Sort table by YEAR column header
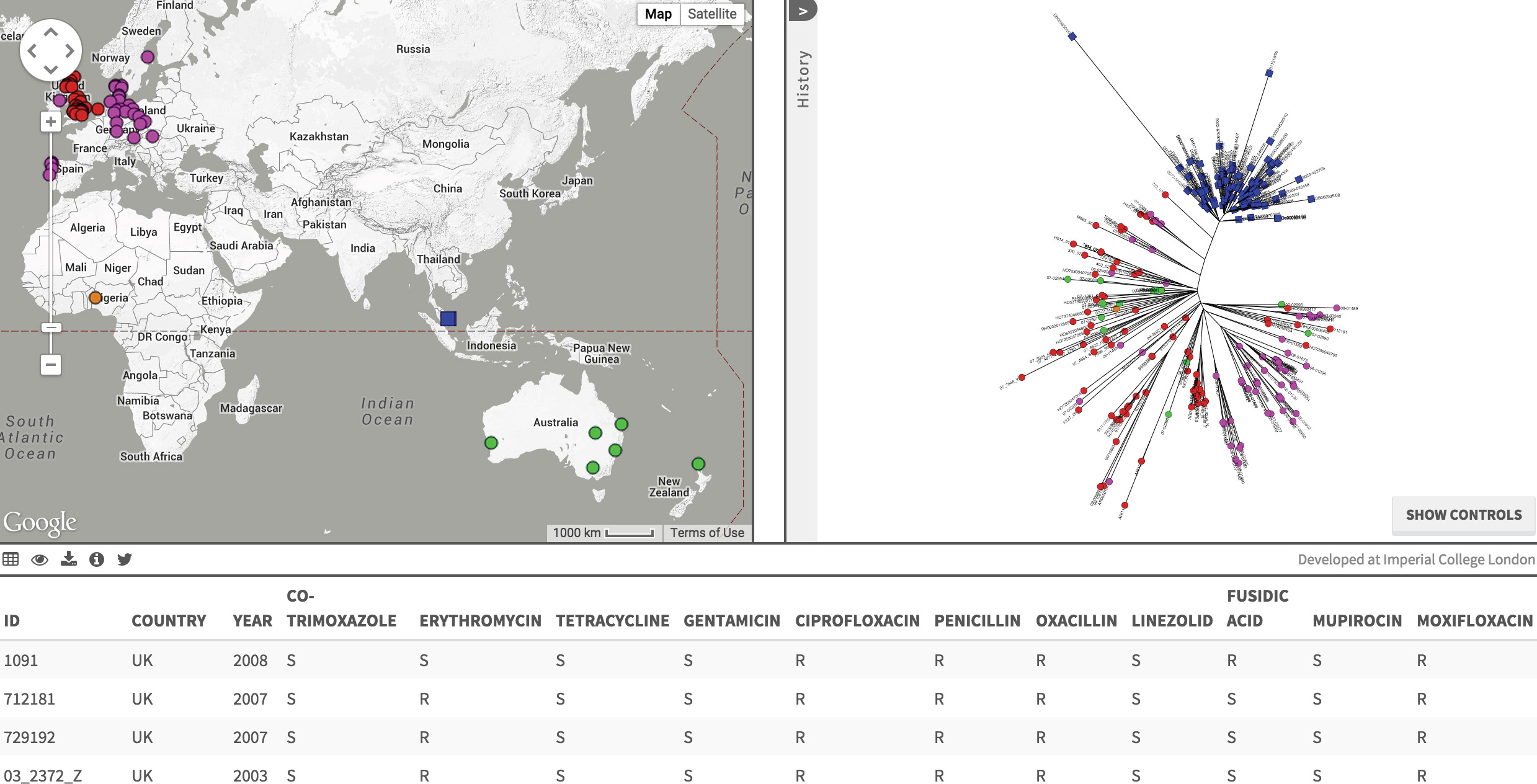 [252, 621]
